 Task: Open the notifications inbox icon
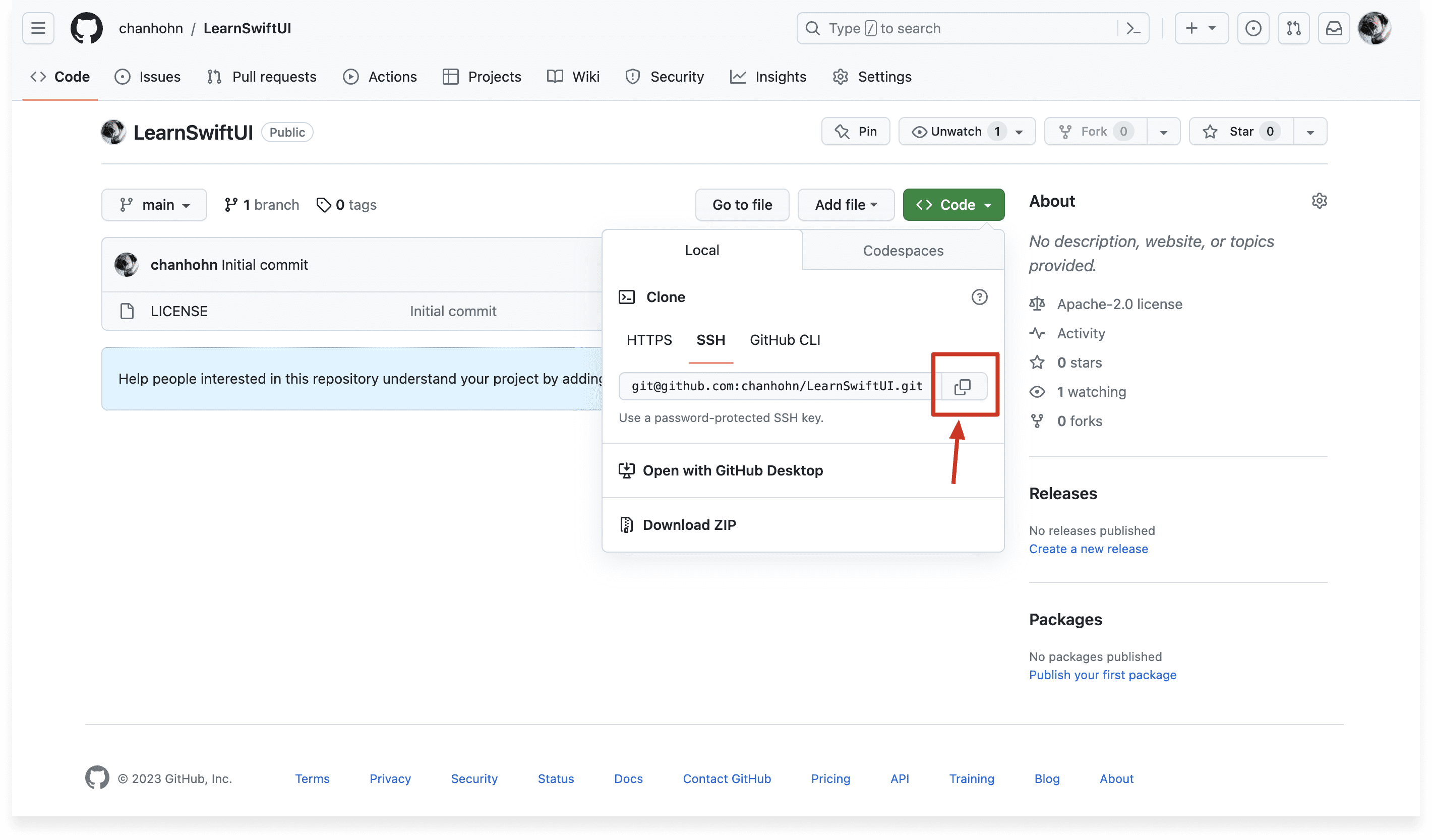point(1334,28)
